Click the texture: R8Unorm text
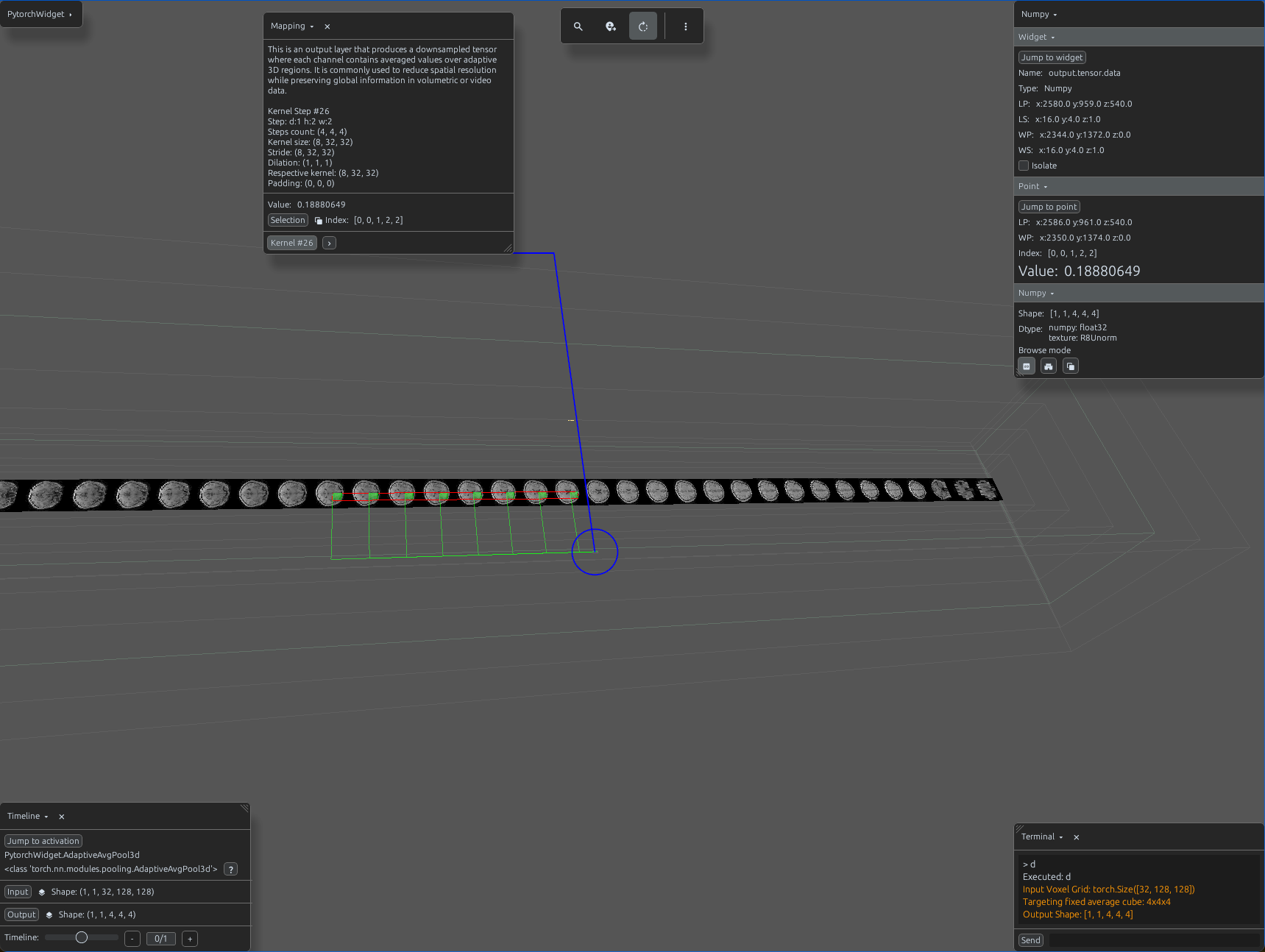The width and height of the screenshot is (1265, 952). (x=1082, y=338)
